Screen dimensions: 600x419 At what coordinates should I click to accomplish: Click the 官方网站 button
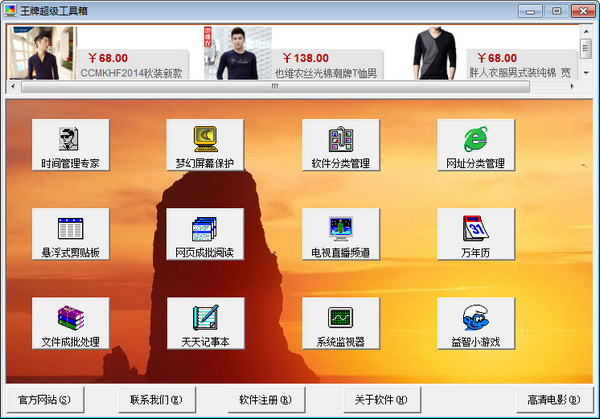45,400
